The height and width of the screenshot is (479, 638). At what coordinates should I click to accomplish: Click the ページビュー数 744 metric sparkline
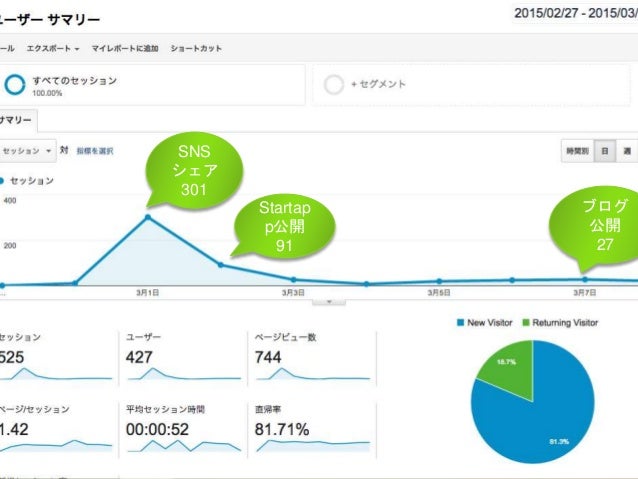[313, 374]
